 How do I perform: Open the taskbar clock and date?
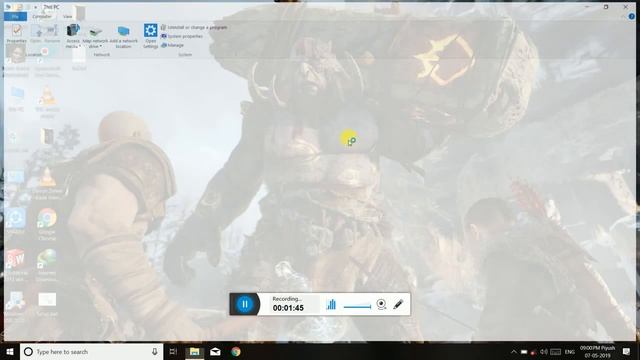(x=598, y=351)
